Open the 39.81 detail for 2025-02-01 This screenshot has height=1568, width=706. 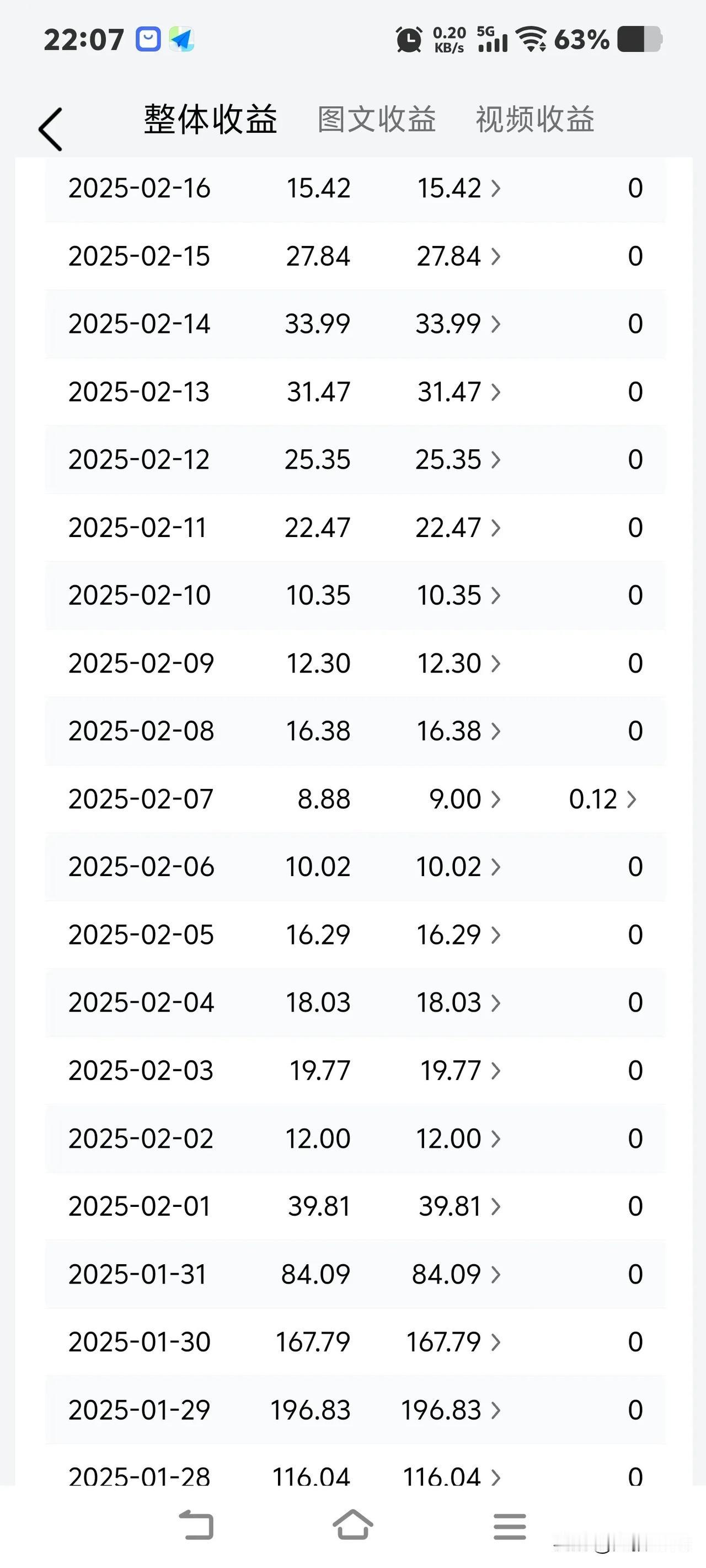pos(459,1206)
